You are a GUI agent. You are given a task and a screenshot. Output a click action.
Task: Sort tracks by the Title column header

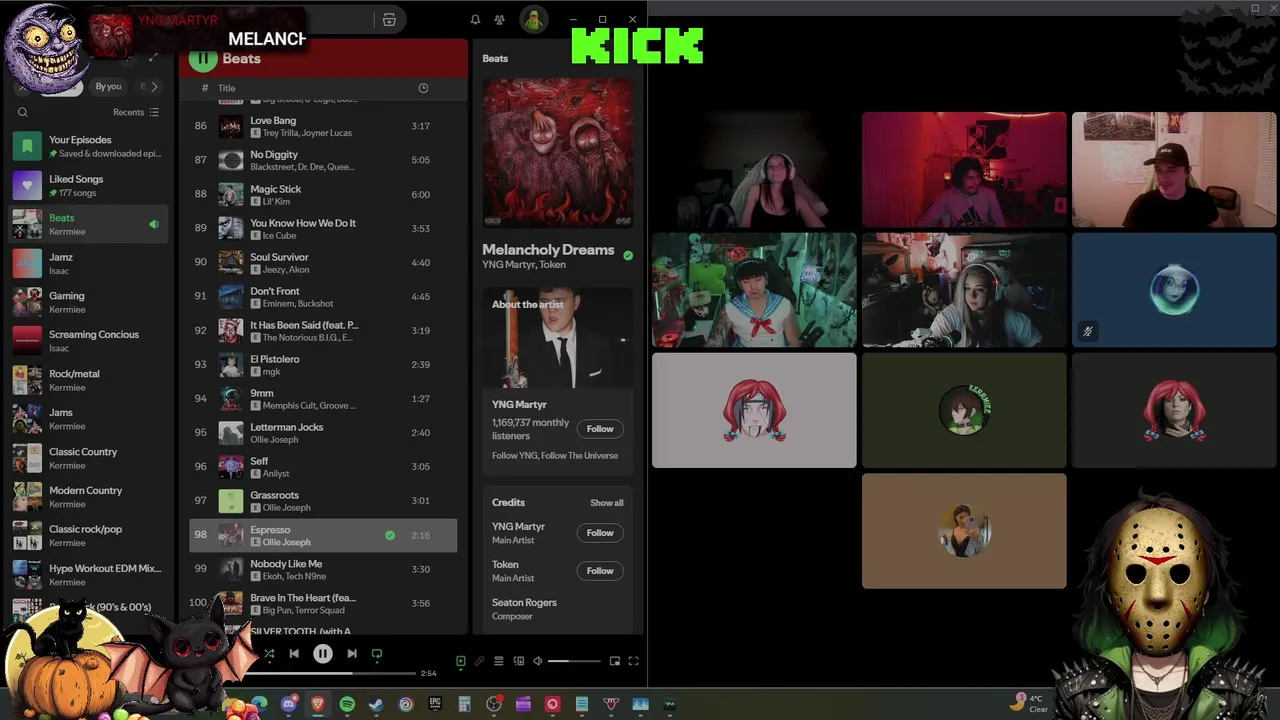coord(227,88)
